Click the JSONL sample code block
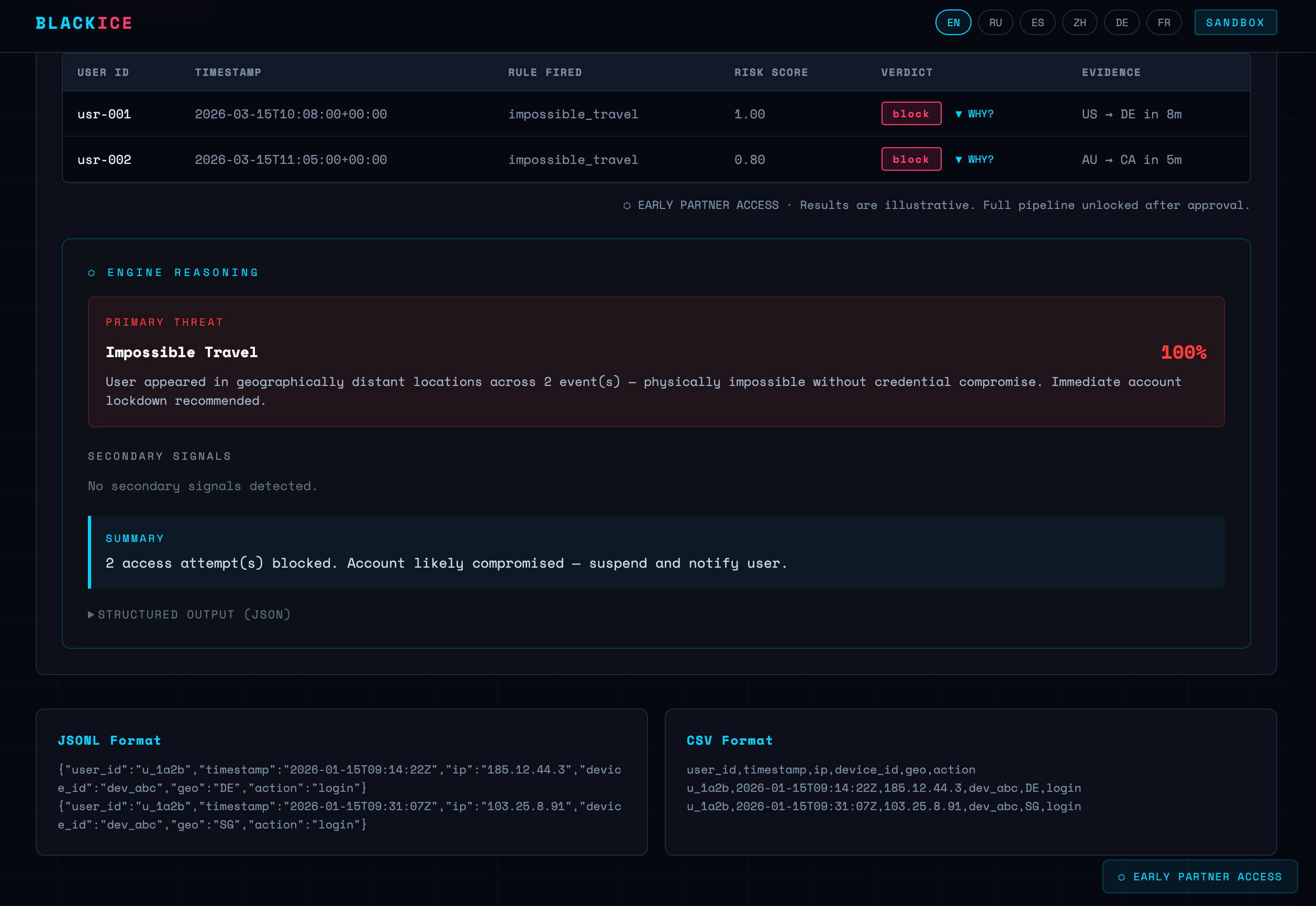The width and height of the screenshot is (1316, 906). tap(340, 797)
